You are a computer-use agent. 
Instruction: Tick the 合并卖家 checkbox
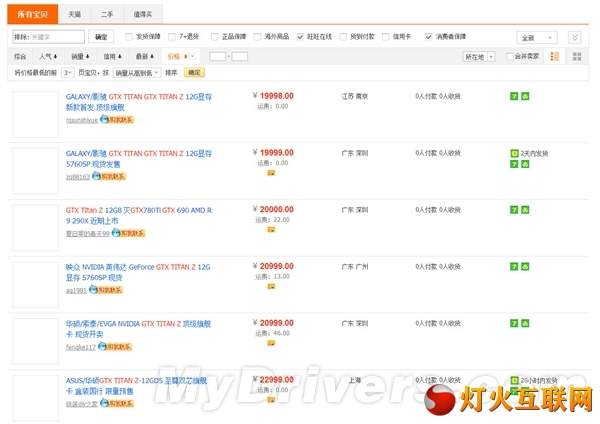(510, 56)
